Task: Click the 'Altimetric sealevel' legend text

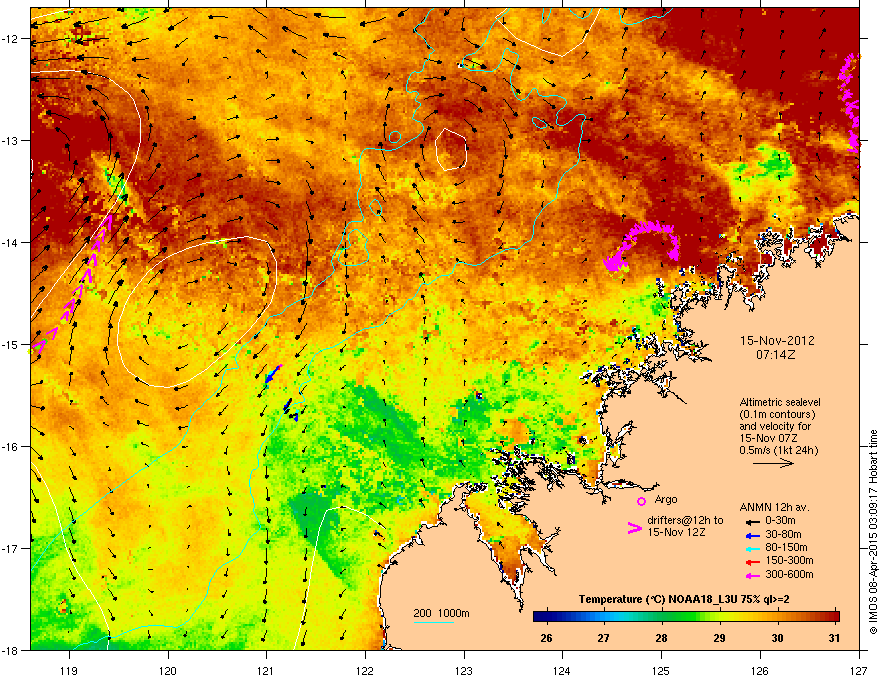Action: [x=780, y=402]
